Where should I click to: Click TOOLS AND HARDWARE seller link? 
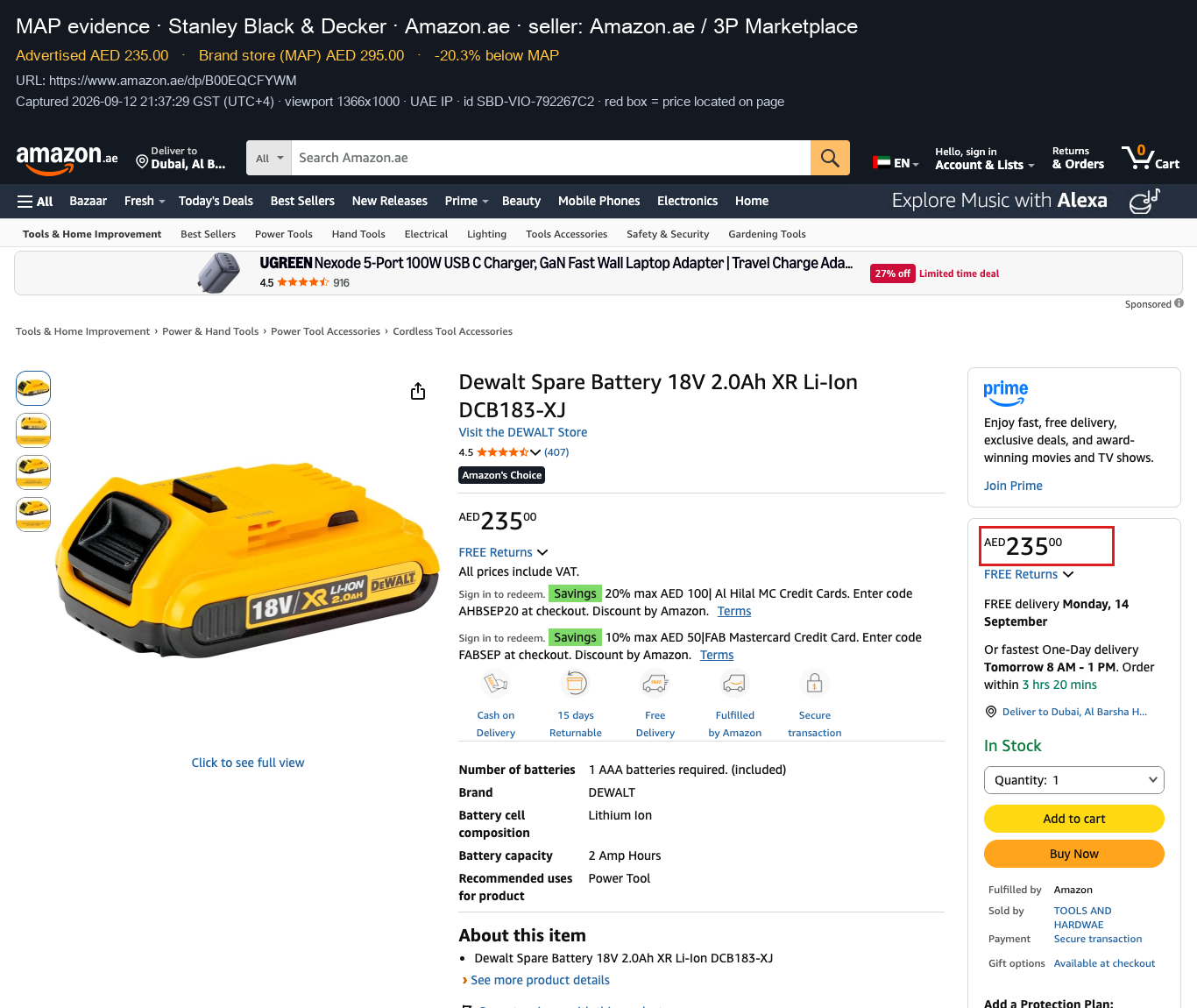pyautogui.click(x=1082, y=918)
